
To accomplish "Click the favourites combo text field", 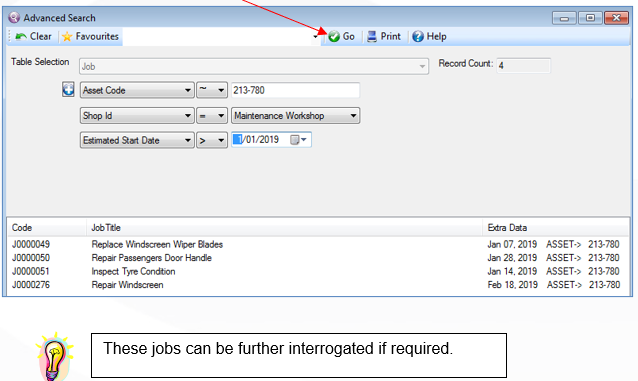I will 217,37.
